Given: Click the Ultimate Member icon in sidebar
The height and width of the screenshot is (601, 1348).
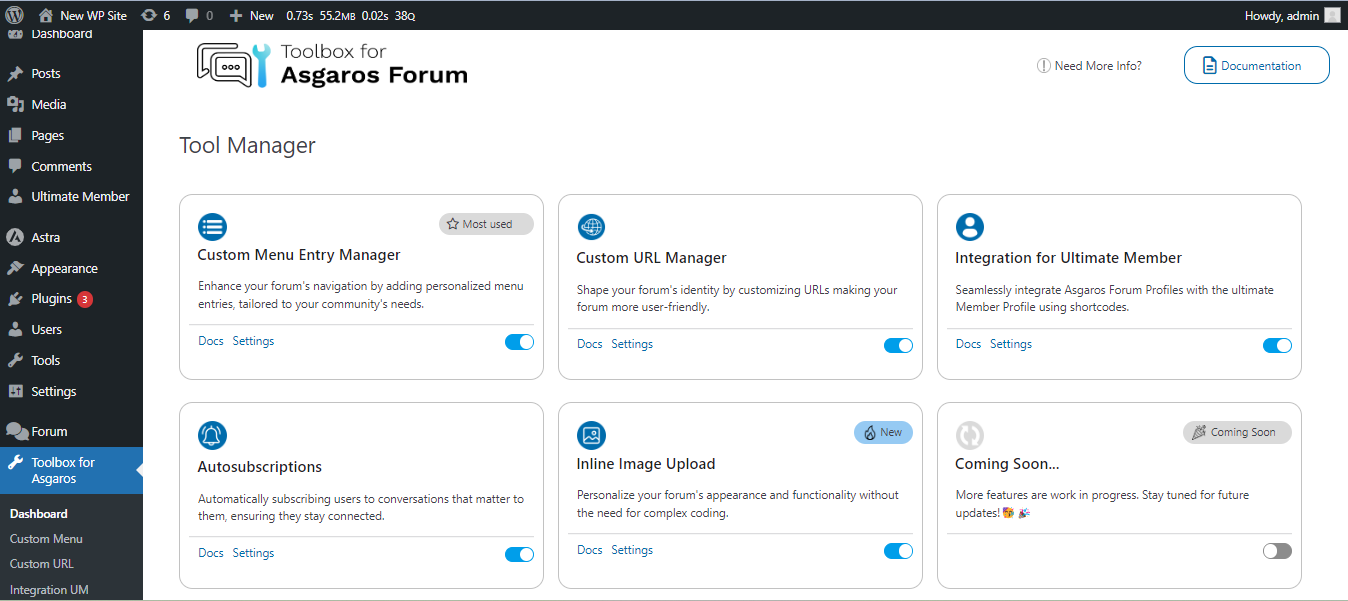Looking at the screenshot, I should pos(15,196).
